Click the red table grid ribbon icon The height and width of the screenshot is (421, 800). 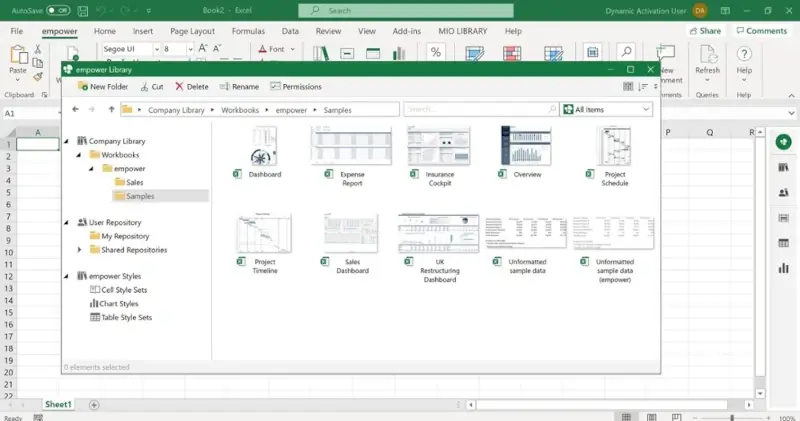[512, 53]
